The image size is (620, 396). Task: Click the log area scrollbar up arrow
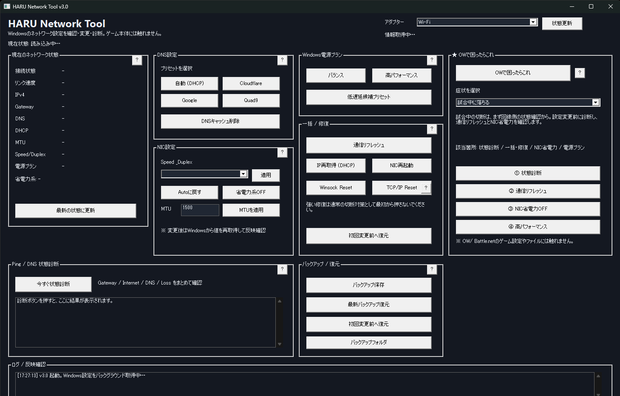pyautogui.click(x=598, y=376)
